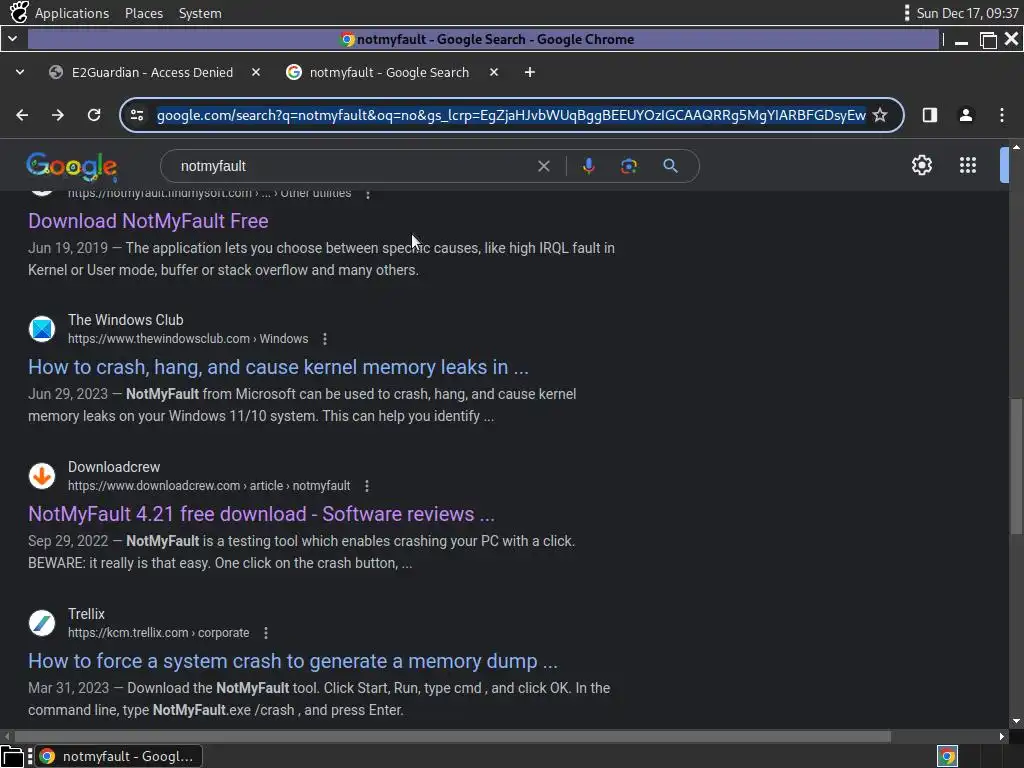Click scroll-down arrow on vertical scrollbar
Image resolution: width=1024 pixels, height=768 pixels.
pyautogui.click(x=1016, y=722)
